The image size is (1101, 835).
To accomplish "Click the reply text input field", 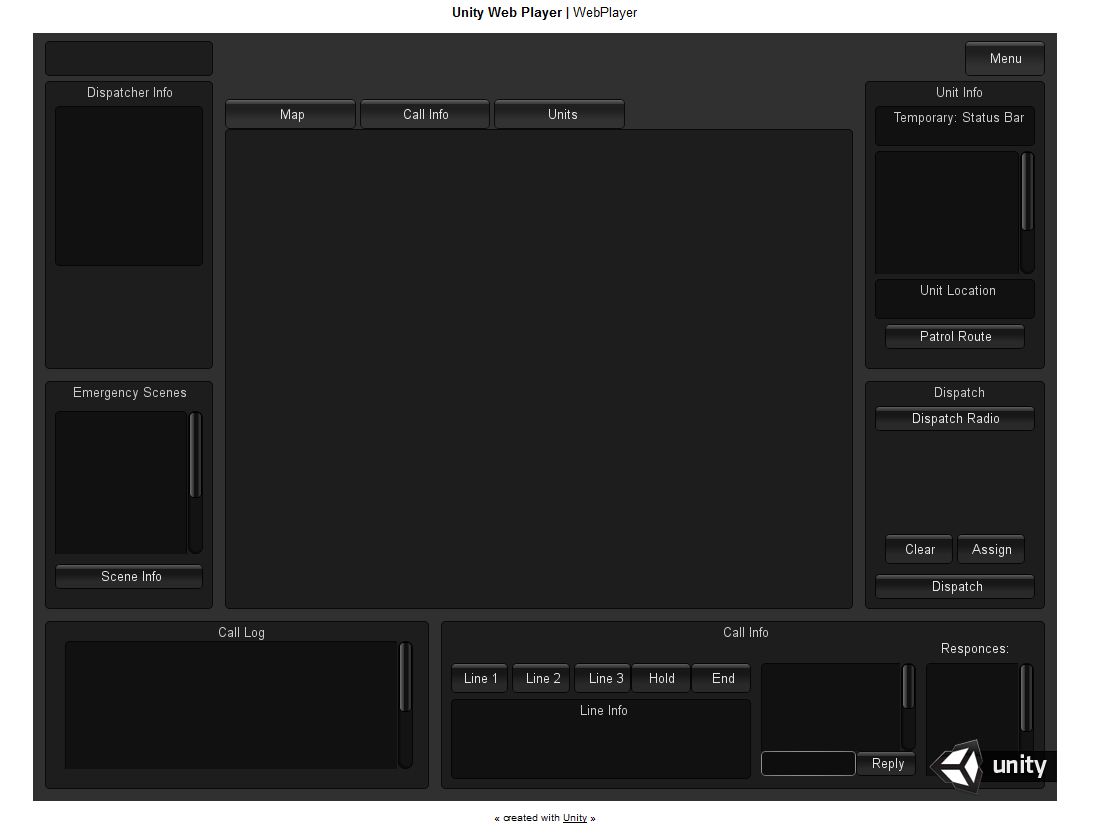I will (808, 764).
